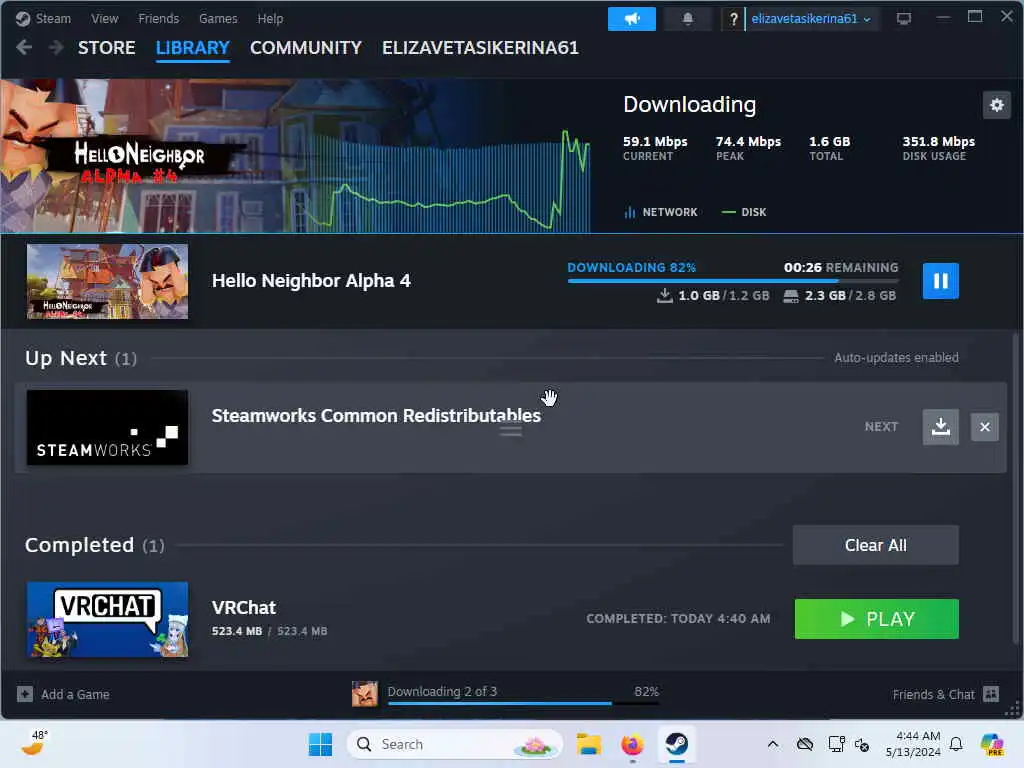Open the View menu
Viewport: 1024px width, 768px height.
coord(104,18)
